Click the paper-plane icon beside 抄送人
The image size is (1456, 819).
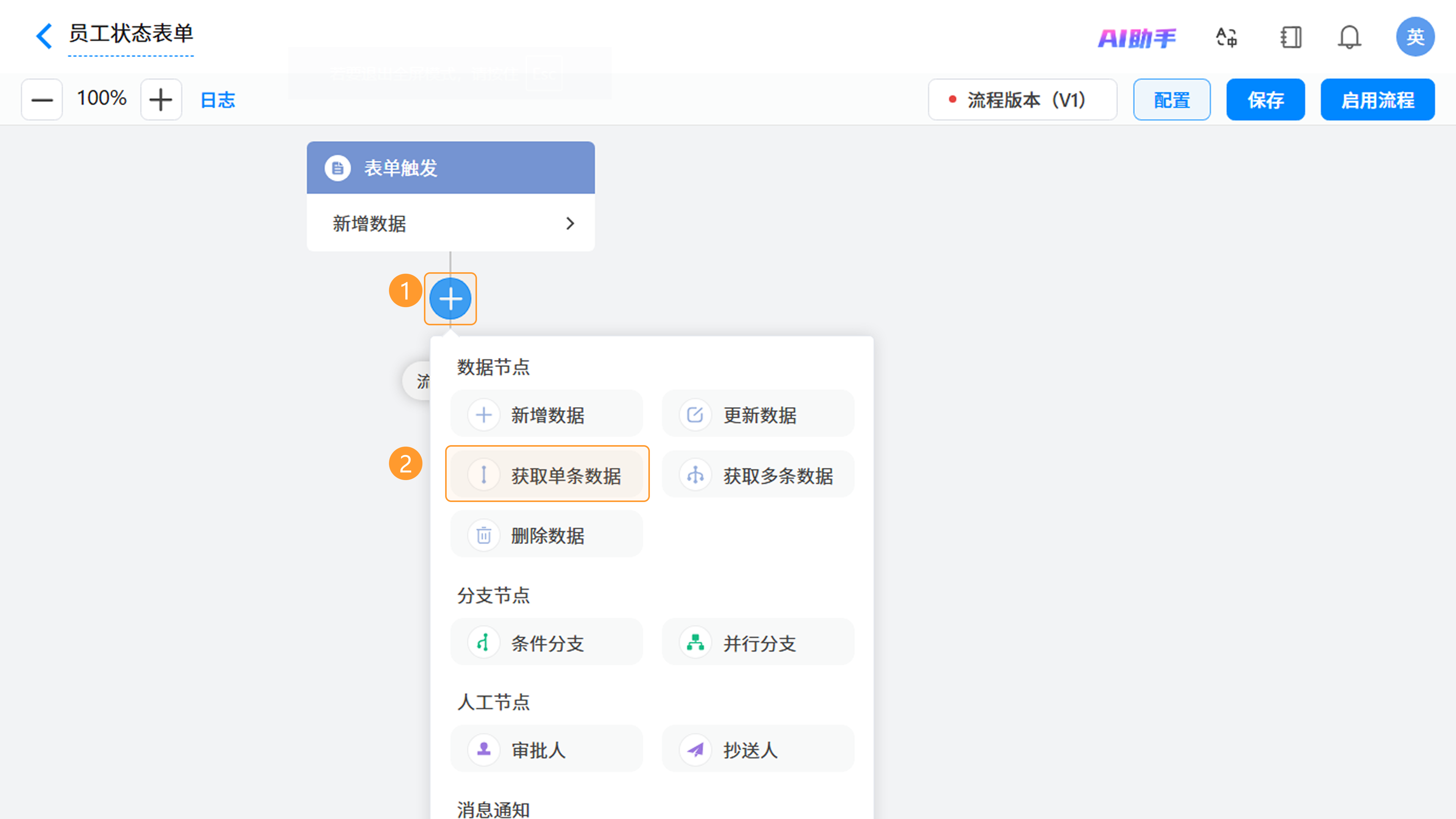[x=695, y=750]
